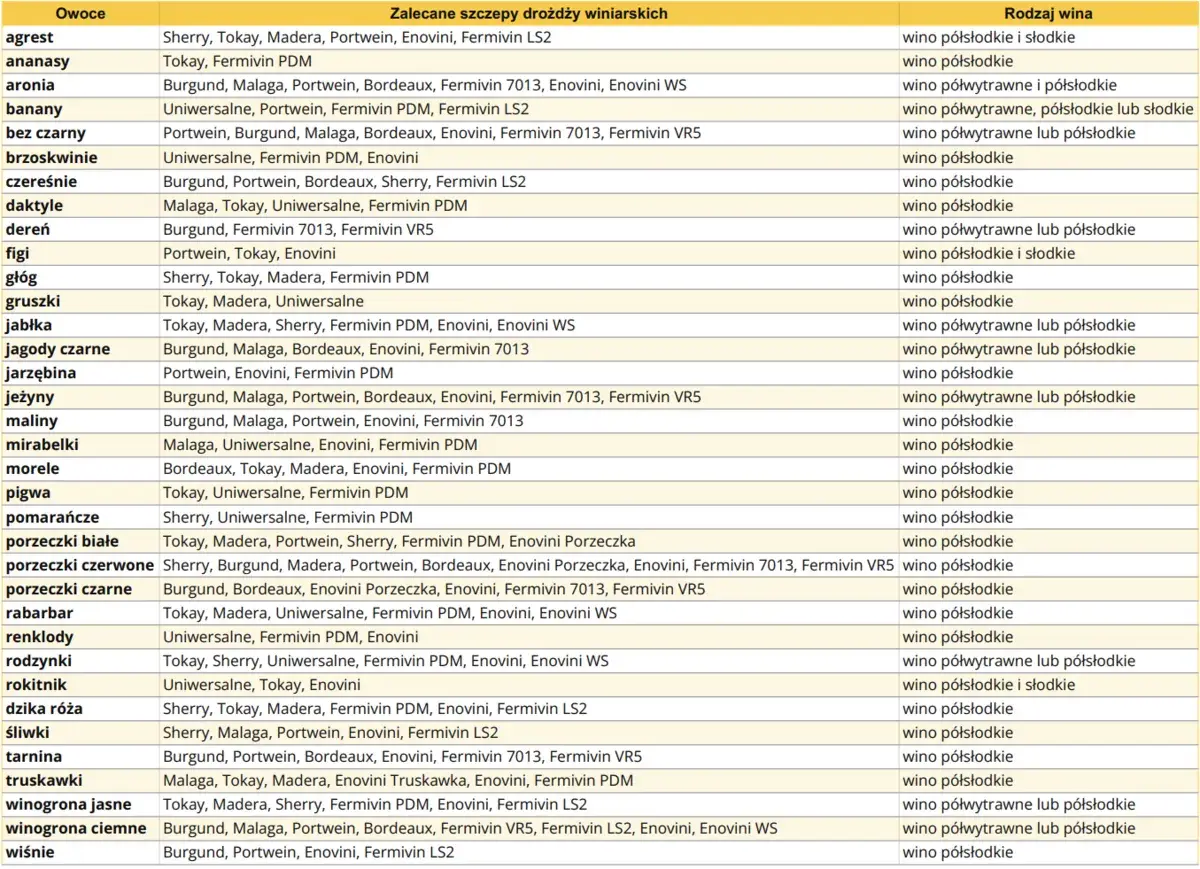Select the yeast list for porzeczki czerwone
The height and width of the screenshot is (869, 1200).
[528, 565]
